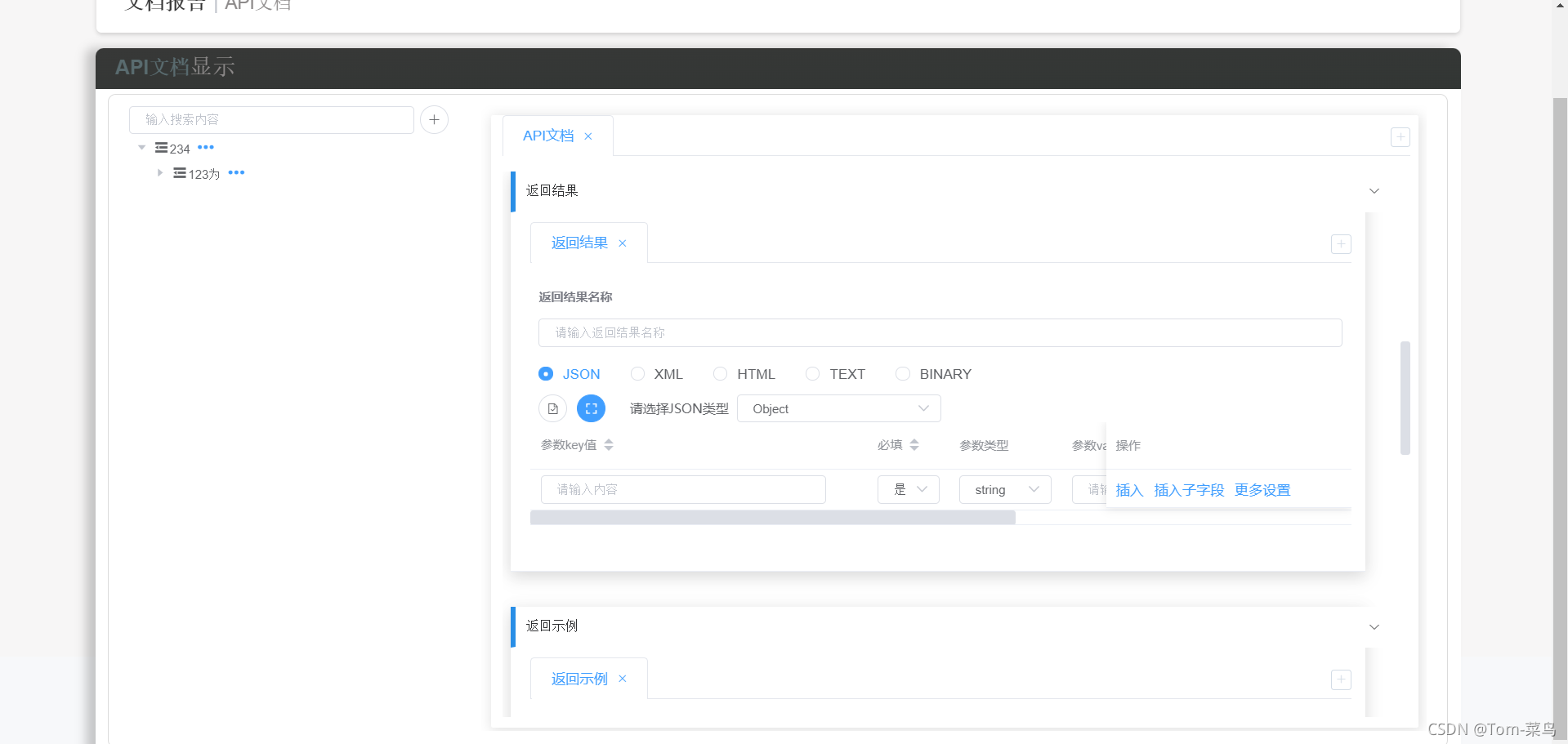Select the TEXT radio option
The width and height of the screenshot is (1568, 744).
click(x=836, y=374)
